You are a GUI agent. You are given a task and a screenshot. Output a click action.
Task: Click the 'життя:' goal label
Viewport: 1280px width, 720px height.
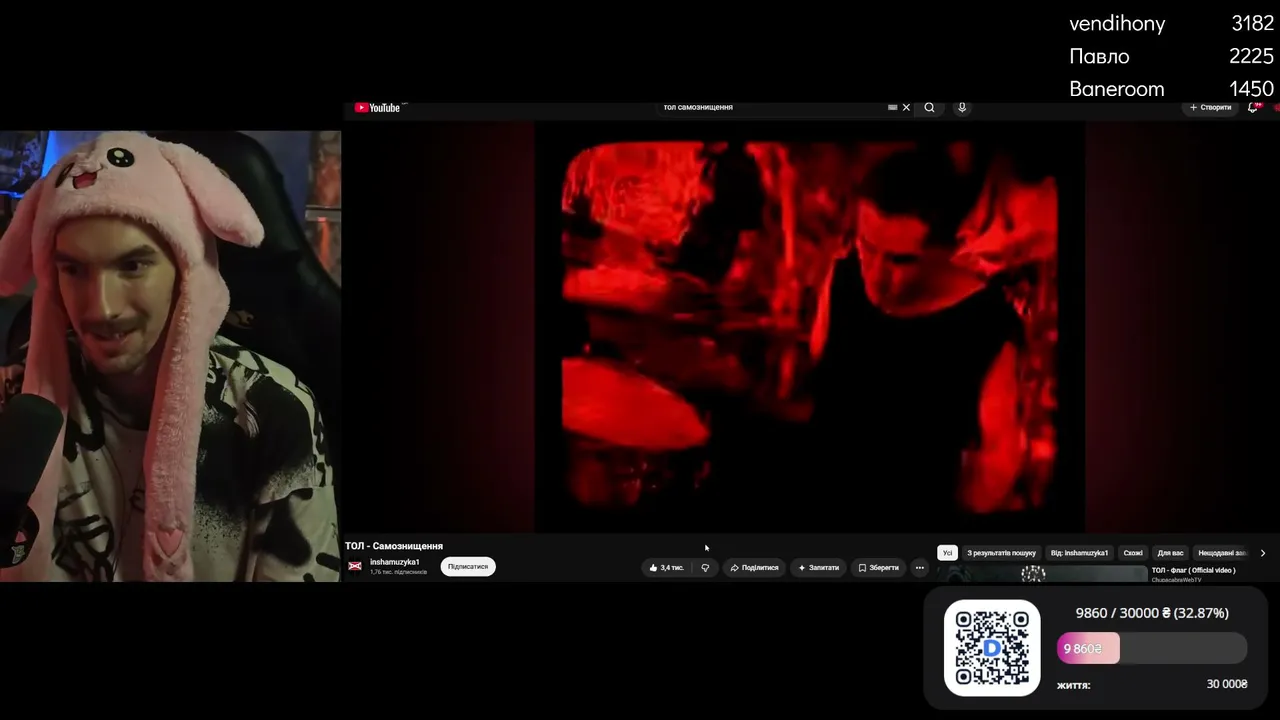pos(1073,685)
